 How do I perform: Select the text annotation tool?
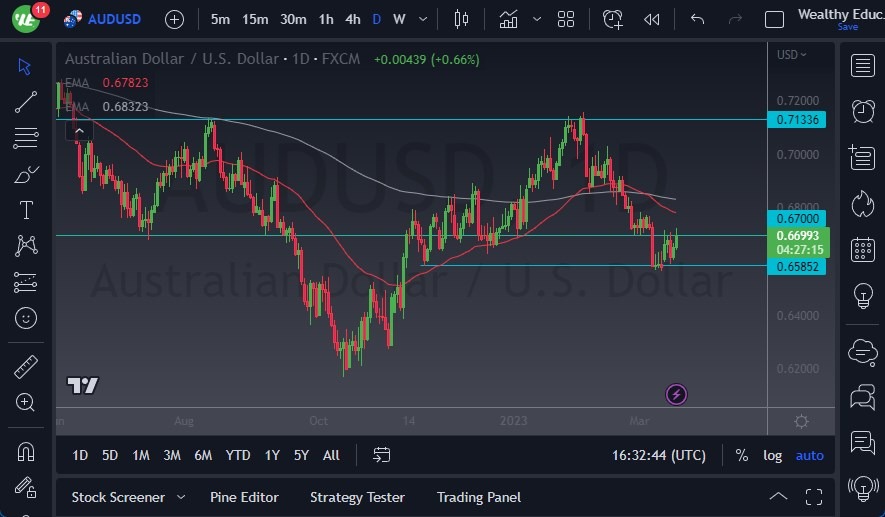[x=26, y=210]
